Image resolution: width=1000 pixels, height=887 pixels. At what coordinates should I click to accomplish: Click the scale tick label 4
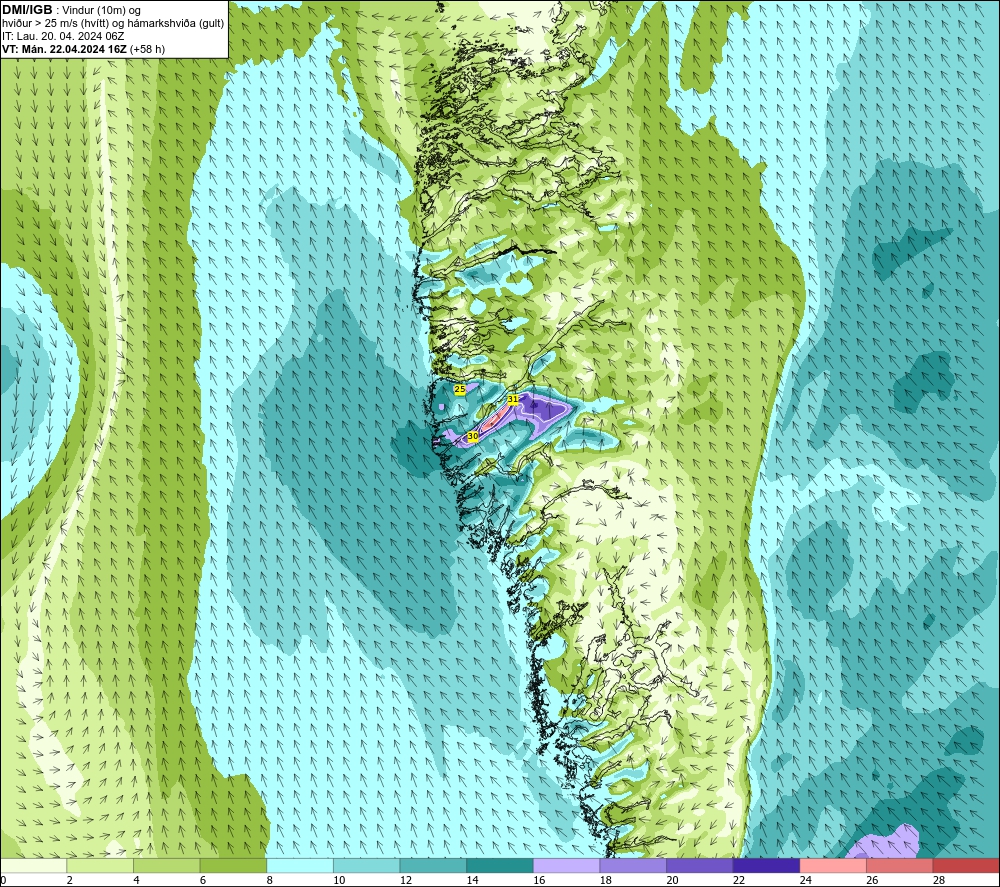pyautogui.click(x=136, y=881)
